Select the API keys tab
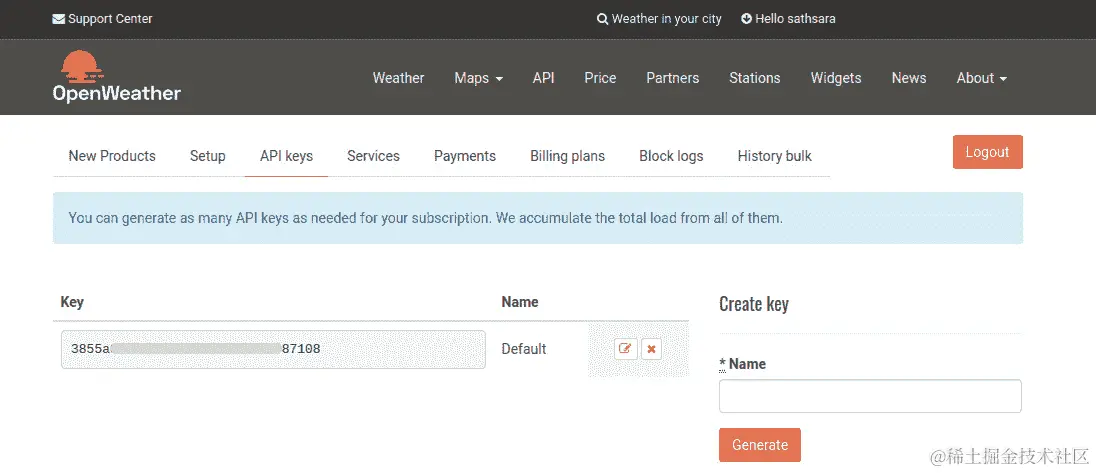This screenshot has height=473, width=1096. click(287, 156)
